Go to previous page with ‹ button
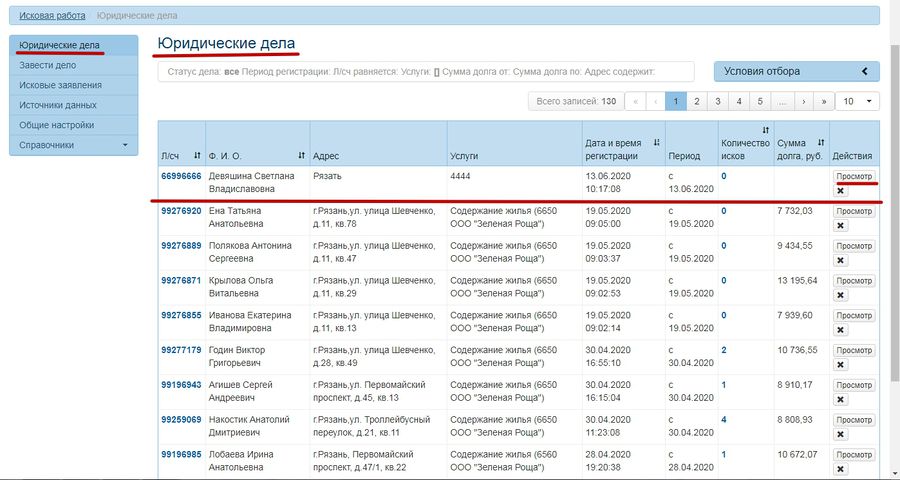The image size is (900, 480). click(x=655, y=101)
